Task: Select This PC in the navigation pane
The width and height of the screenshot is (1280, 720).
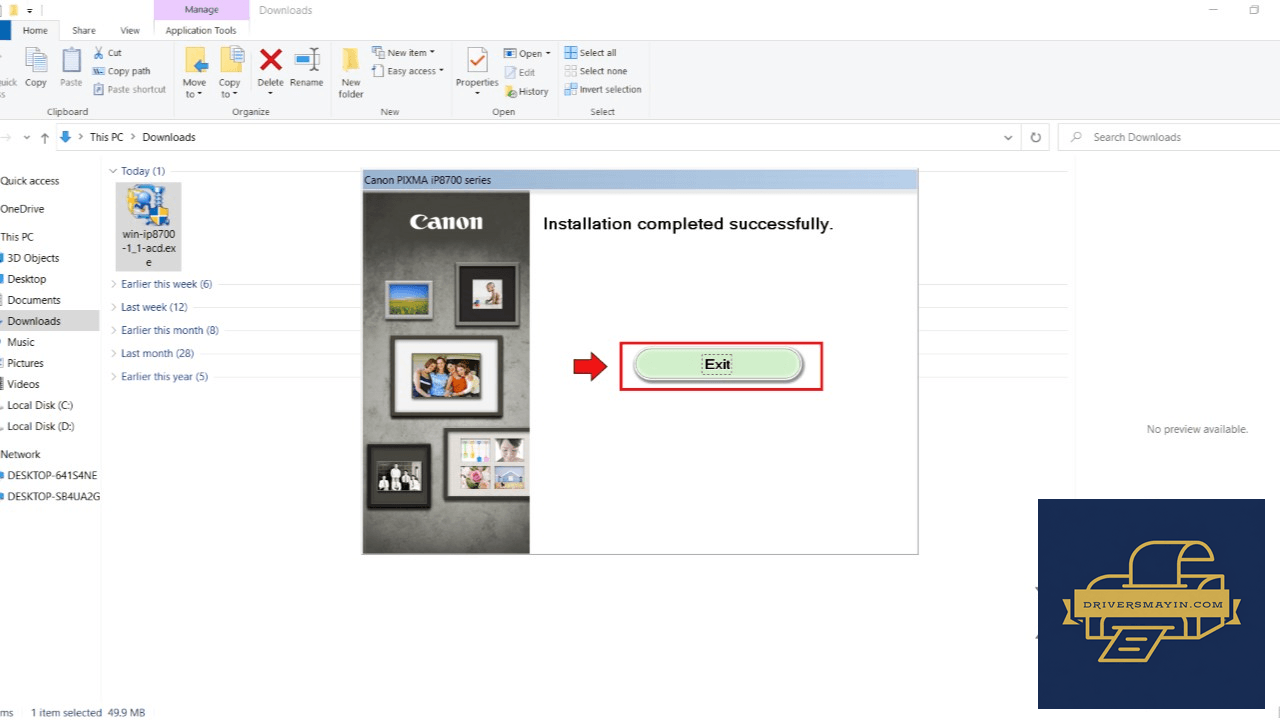Action: coord(17,237)
